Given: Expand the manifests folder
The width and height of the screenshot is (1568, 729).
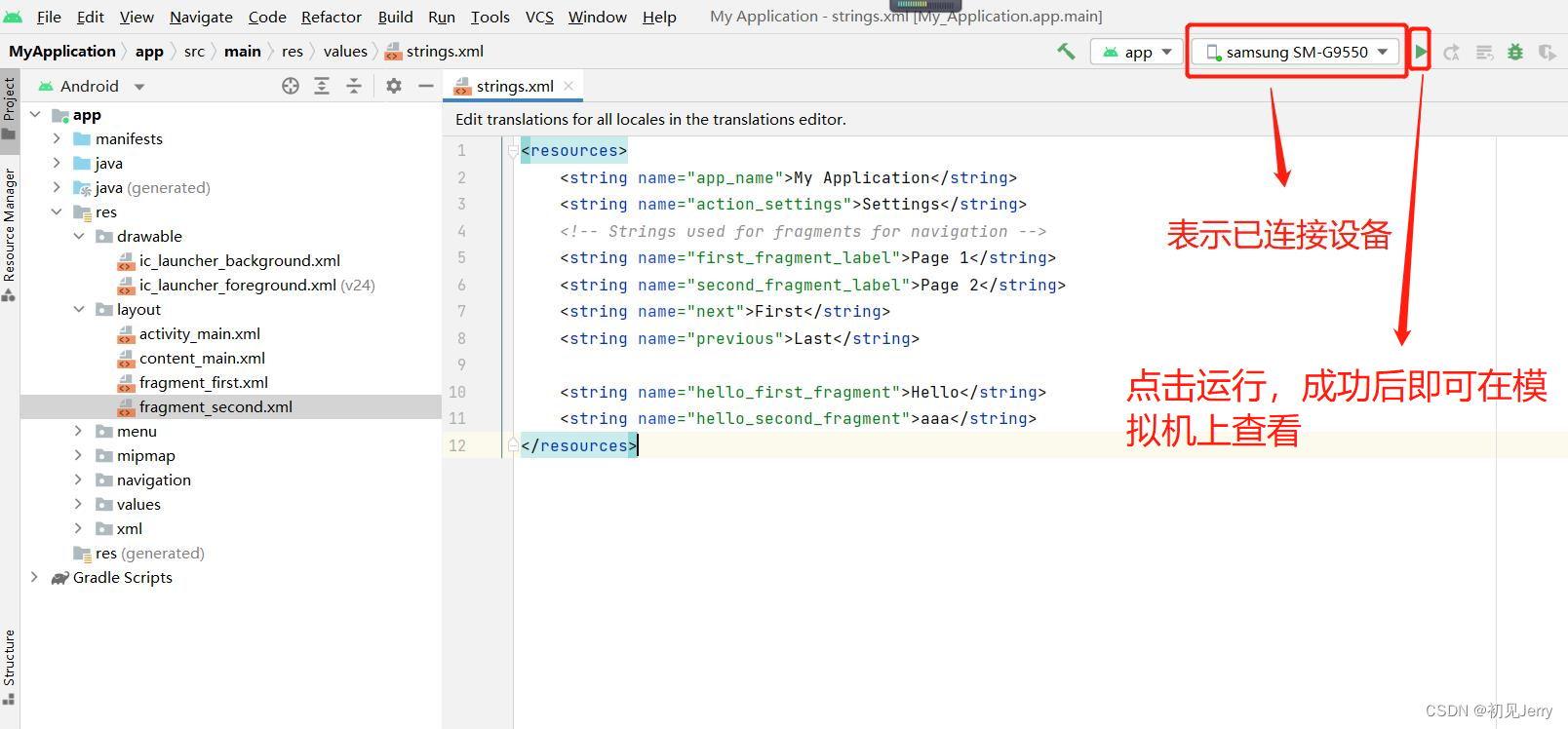Looking at the screenshot, I should 57,138.
